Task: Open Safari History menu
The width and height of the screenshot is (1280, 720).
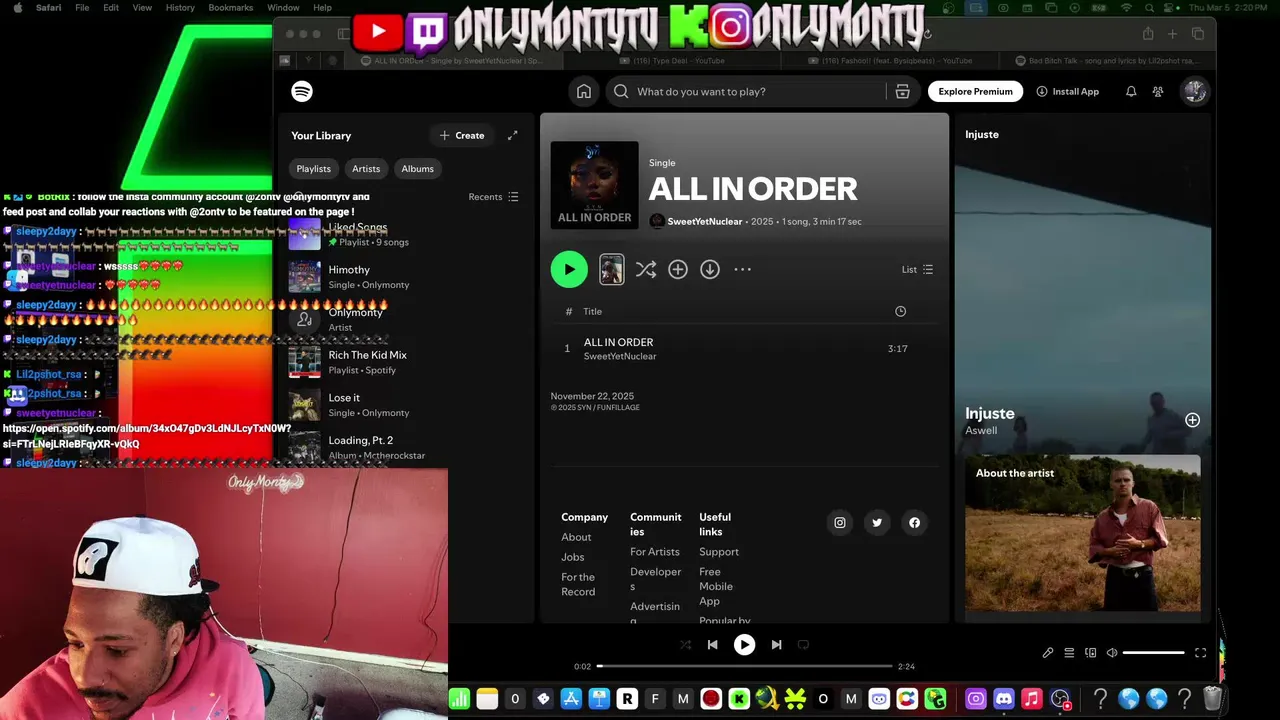Action: click(x=180, y=7)
